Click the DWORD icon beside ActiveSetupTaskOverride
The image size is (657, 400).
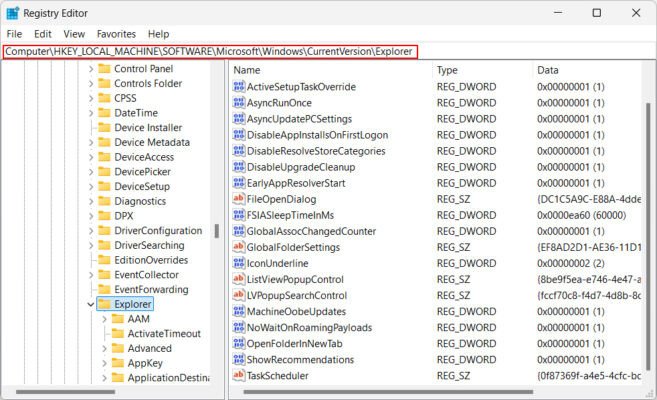coord(239,87)
